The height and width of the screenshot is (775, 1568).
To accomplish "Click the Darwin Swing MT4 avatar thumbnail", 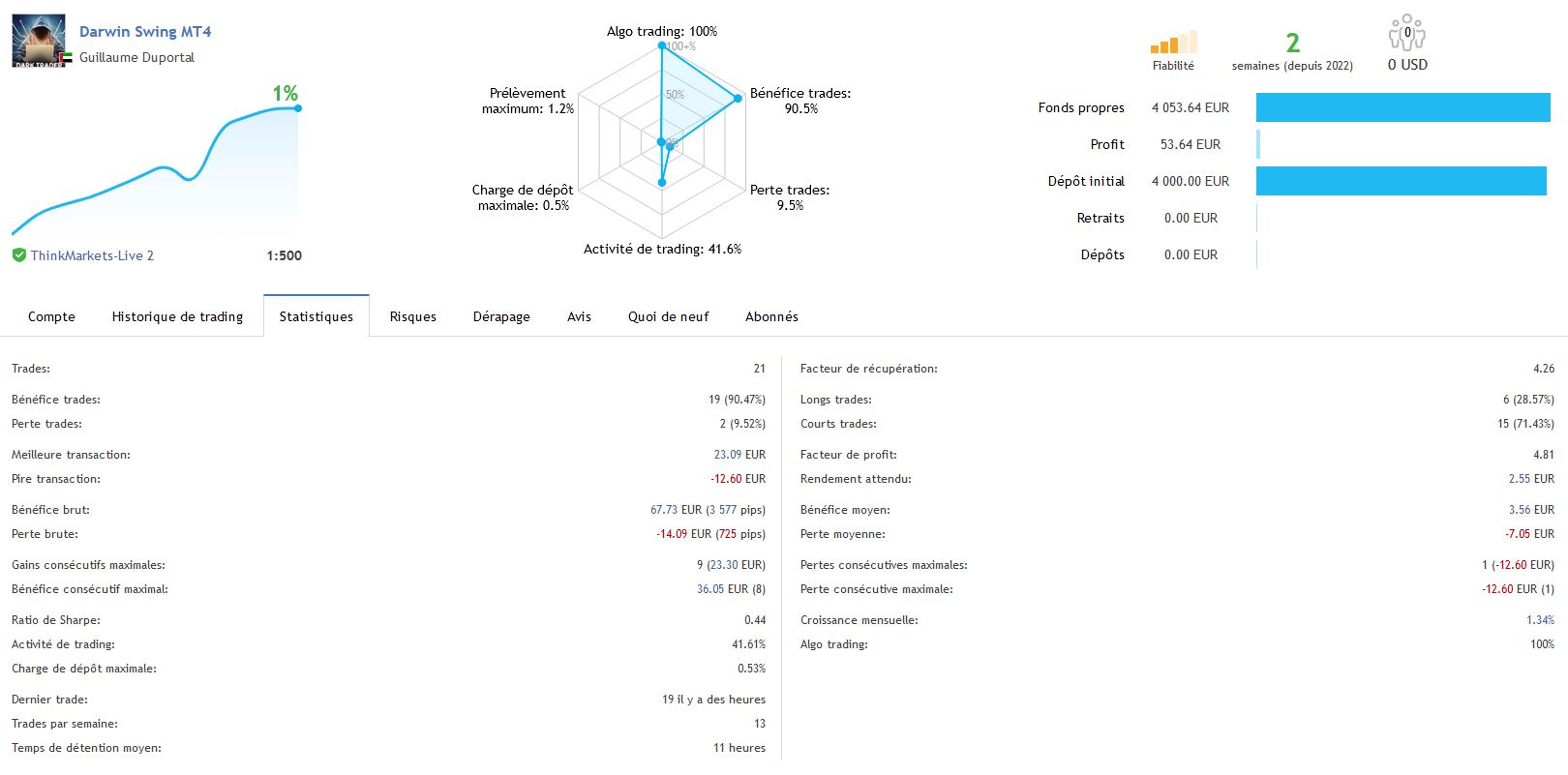I will (39, 41).
